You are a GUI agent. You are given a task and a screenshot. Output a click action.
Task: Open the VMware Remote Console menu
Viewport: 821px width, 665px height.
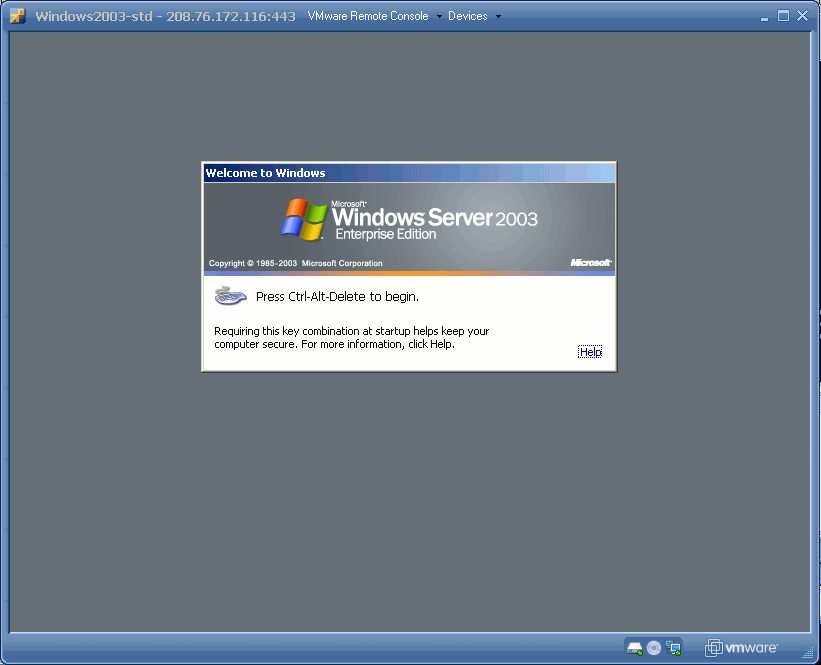[x=368, y=16]
